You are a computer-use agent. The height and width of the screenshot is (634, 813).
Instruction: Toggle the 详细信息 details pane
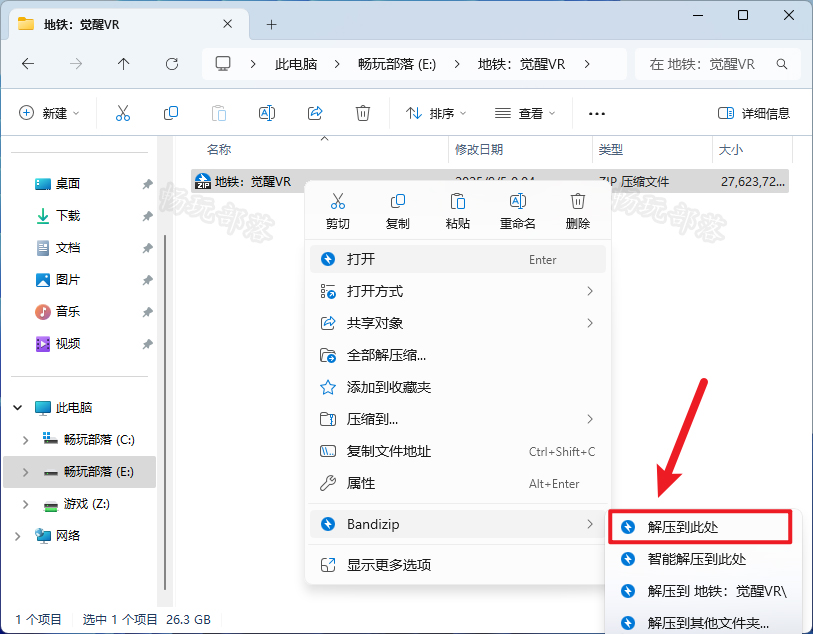(753, 113)
